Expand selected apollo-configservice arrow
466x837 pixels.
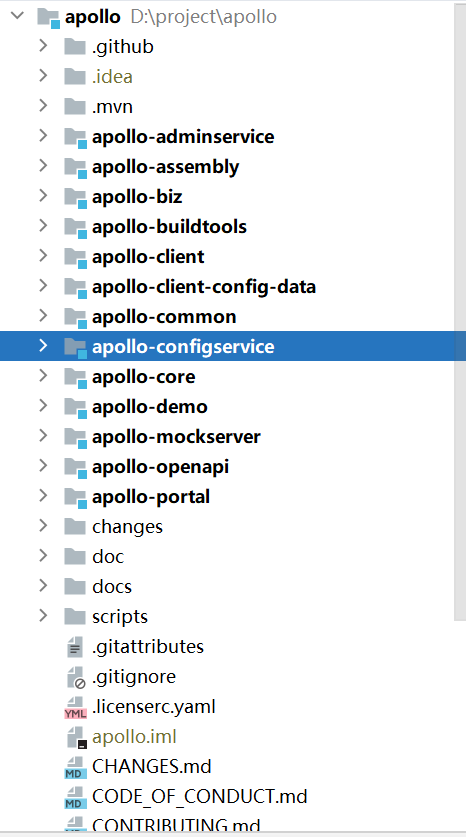point(43,346)
